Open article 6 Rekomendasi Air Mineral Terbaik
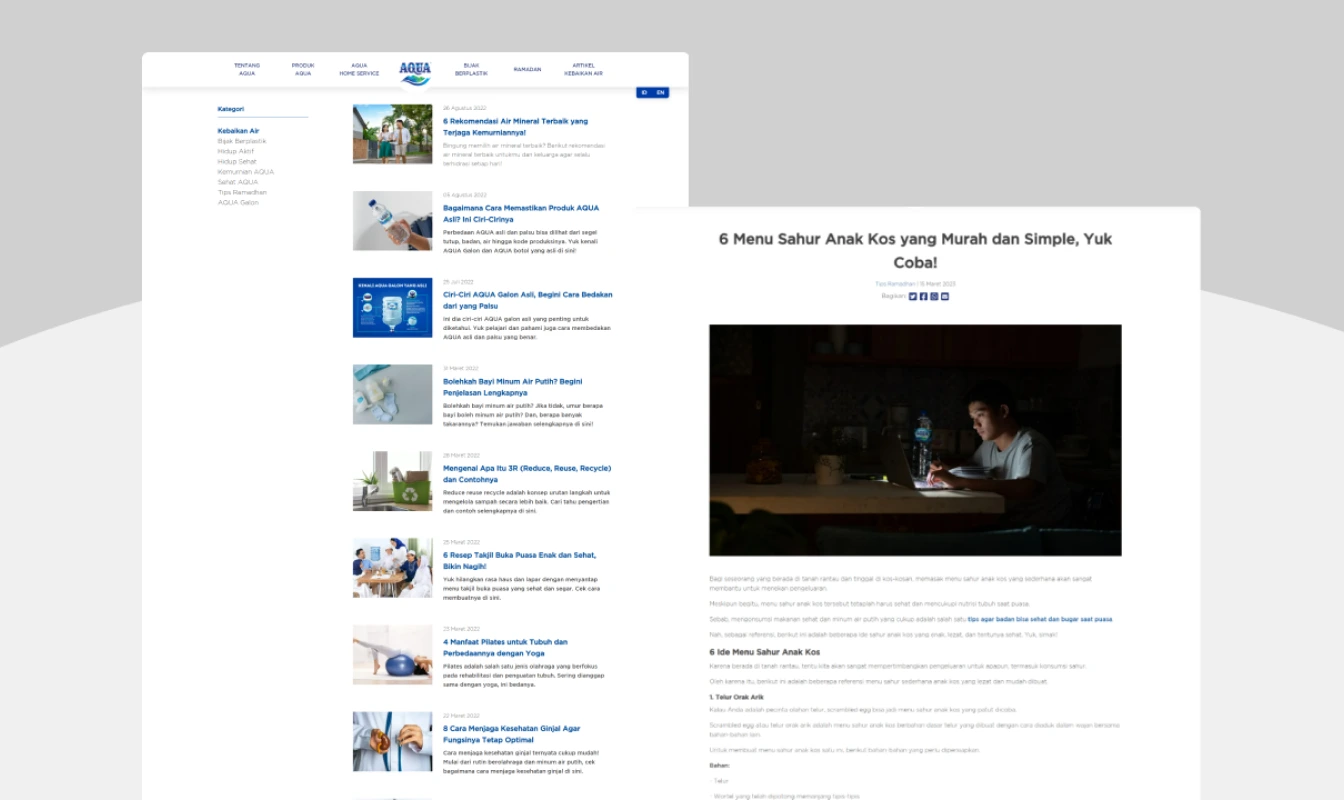The height and width of the screenshot is (800, 1344). click(515, 126)
